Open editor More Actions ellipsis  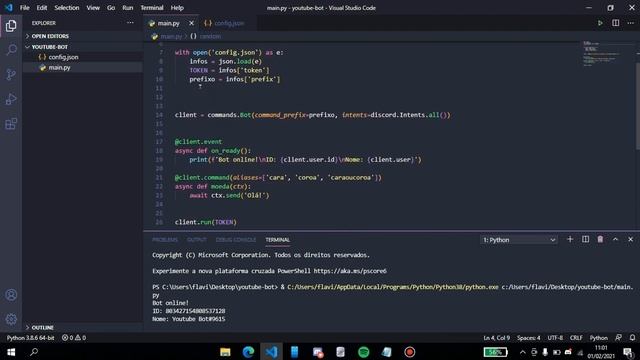point(631,23)
